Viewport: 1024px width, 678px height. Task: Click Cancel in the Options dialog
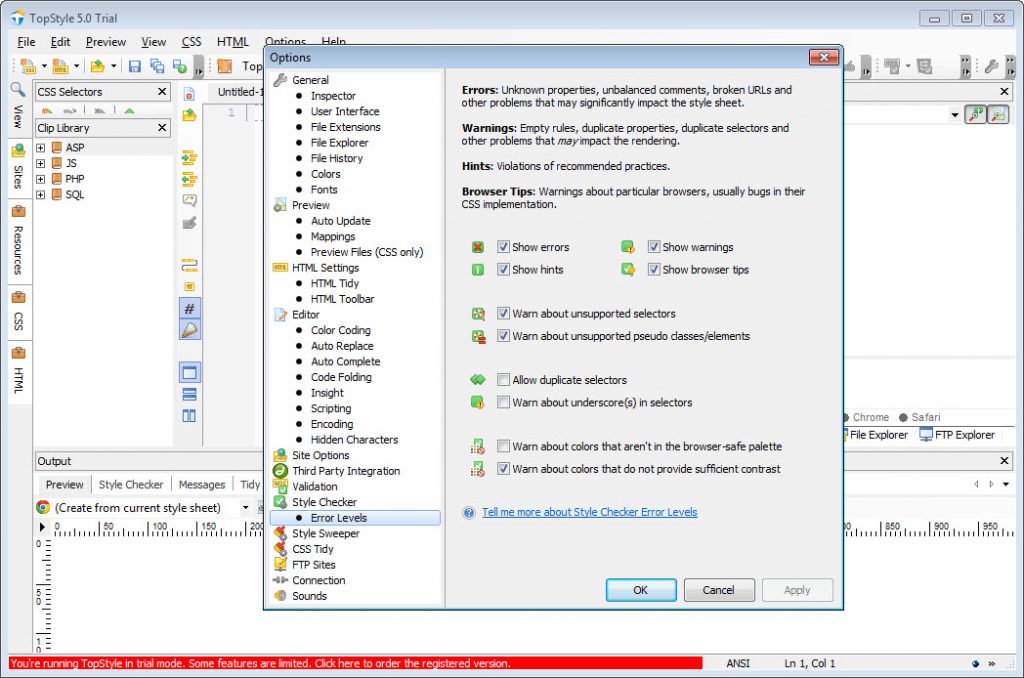point(719,590)
